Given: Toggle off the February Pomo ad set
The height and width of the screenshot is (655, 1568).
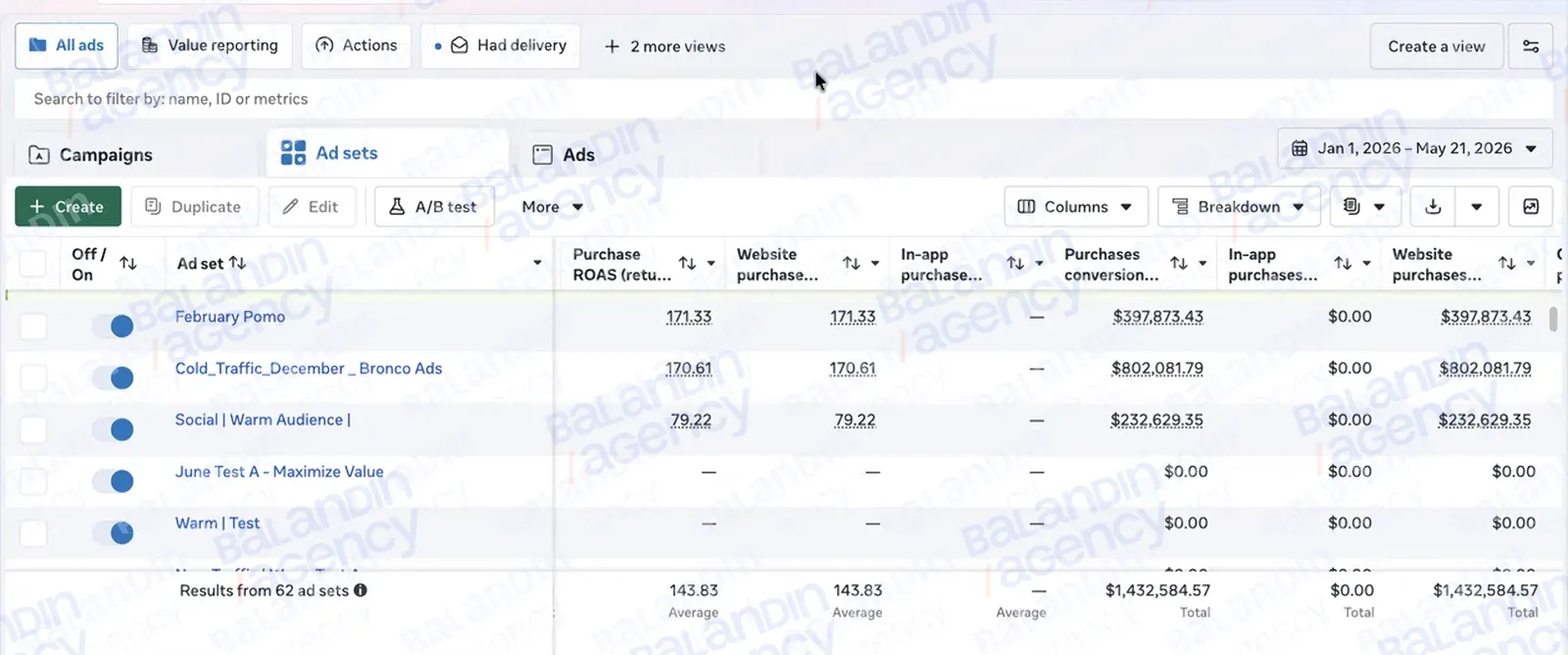Looking at the screenshot, I should point(113,326).
